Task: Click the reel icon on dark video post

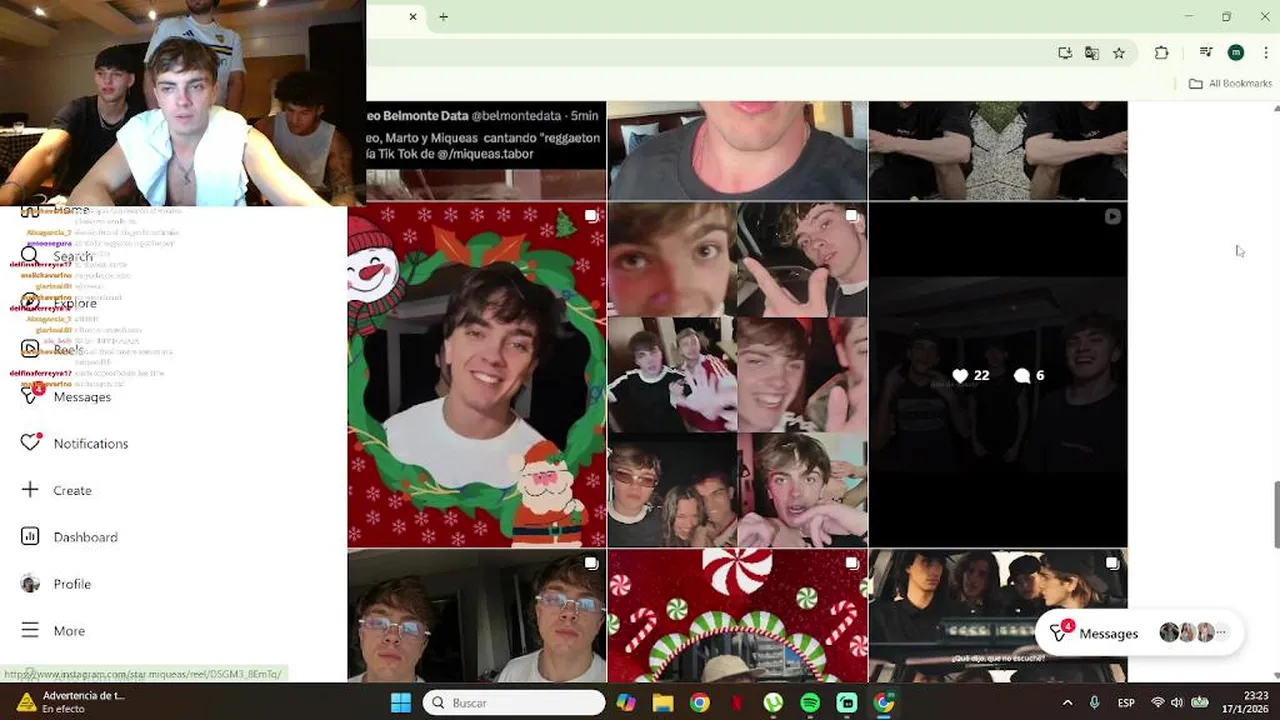Action: (1112, 216)
